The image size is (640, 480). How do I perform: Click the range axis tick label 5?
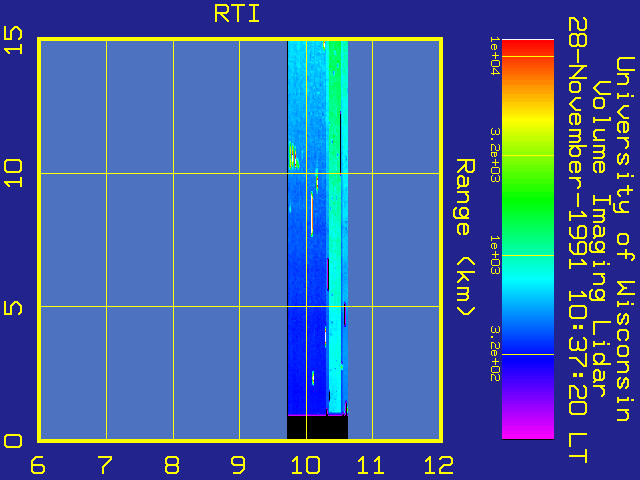click(13, 308)
